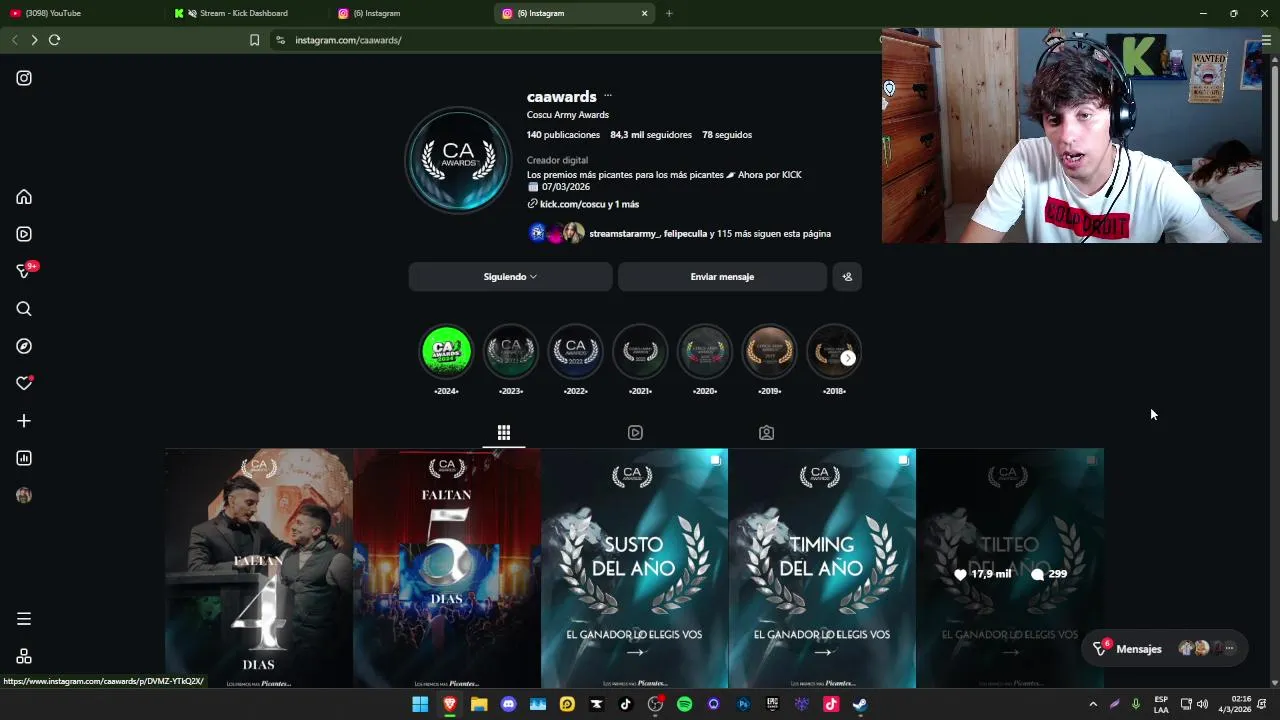Screen dimensions: 1280x720
Task: Open notifications heart icon in the sidebar
Action: point(24,383)
